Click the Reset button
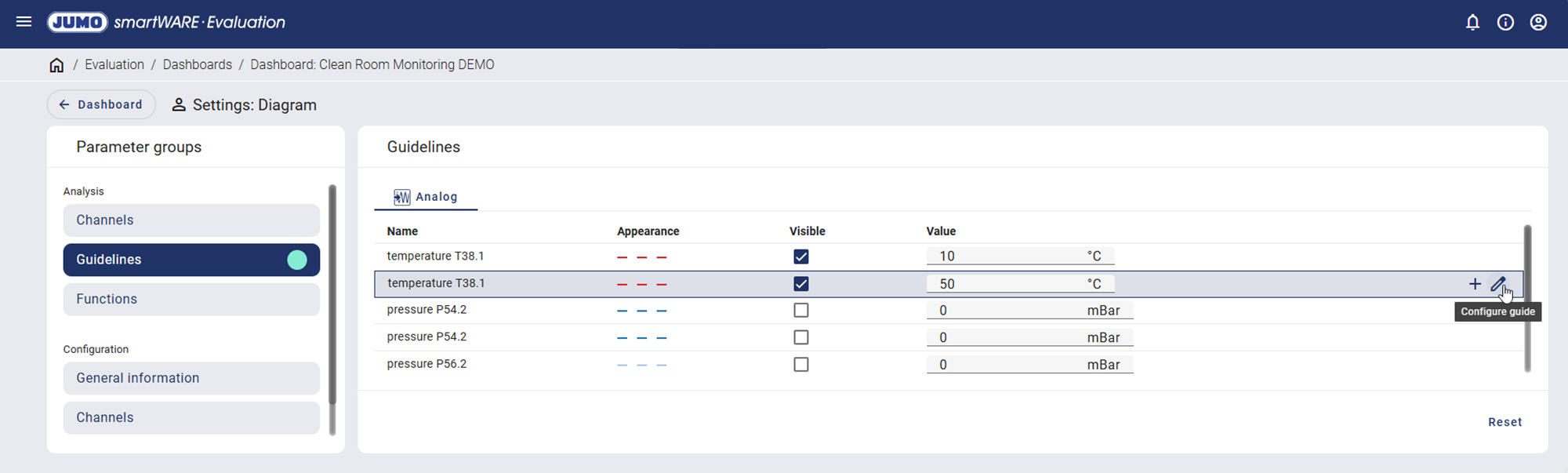1568x473 pixels. tap(1504, 422)
